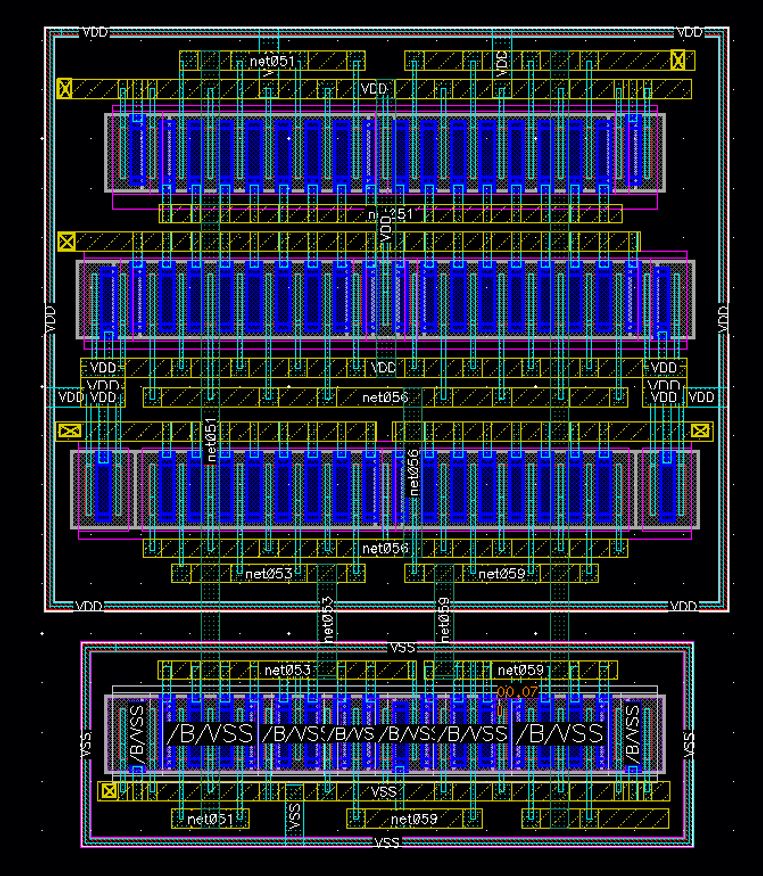
Task: Select the X pin marker on the bottom VSS rail
Action: point(109,791)
